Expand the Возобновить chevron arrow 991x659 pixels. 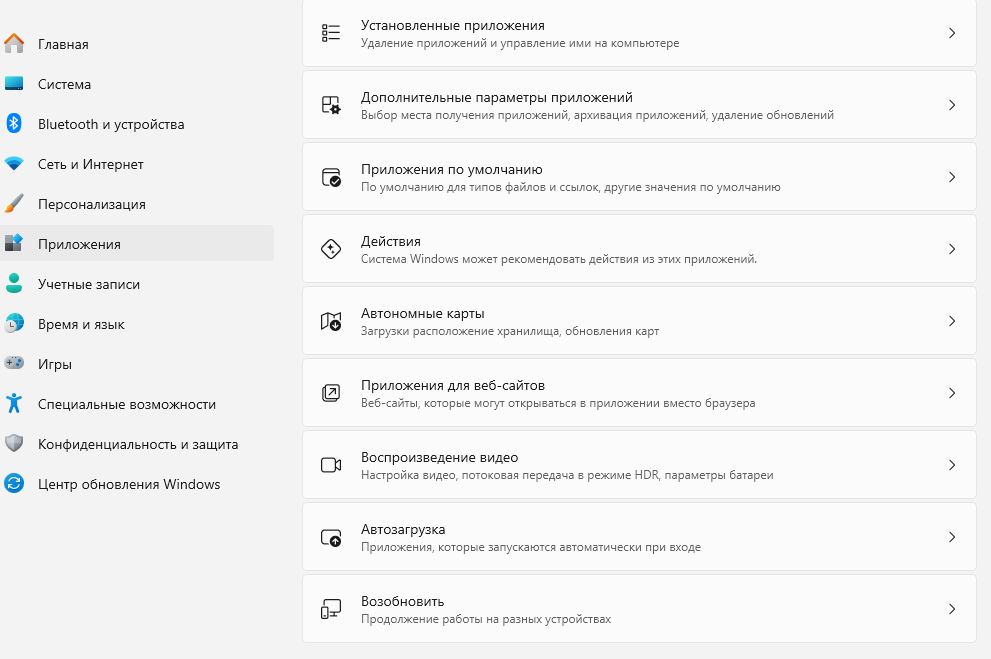coord(952,609)
